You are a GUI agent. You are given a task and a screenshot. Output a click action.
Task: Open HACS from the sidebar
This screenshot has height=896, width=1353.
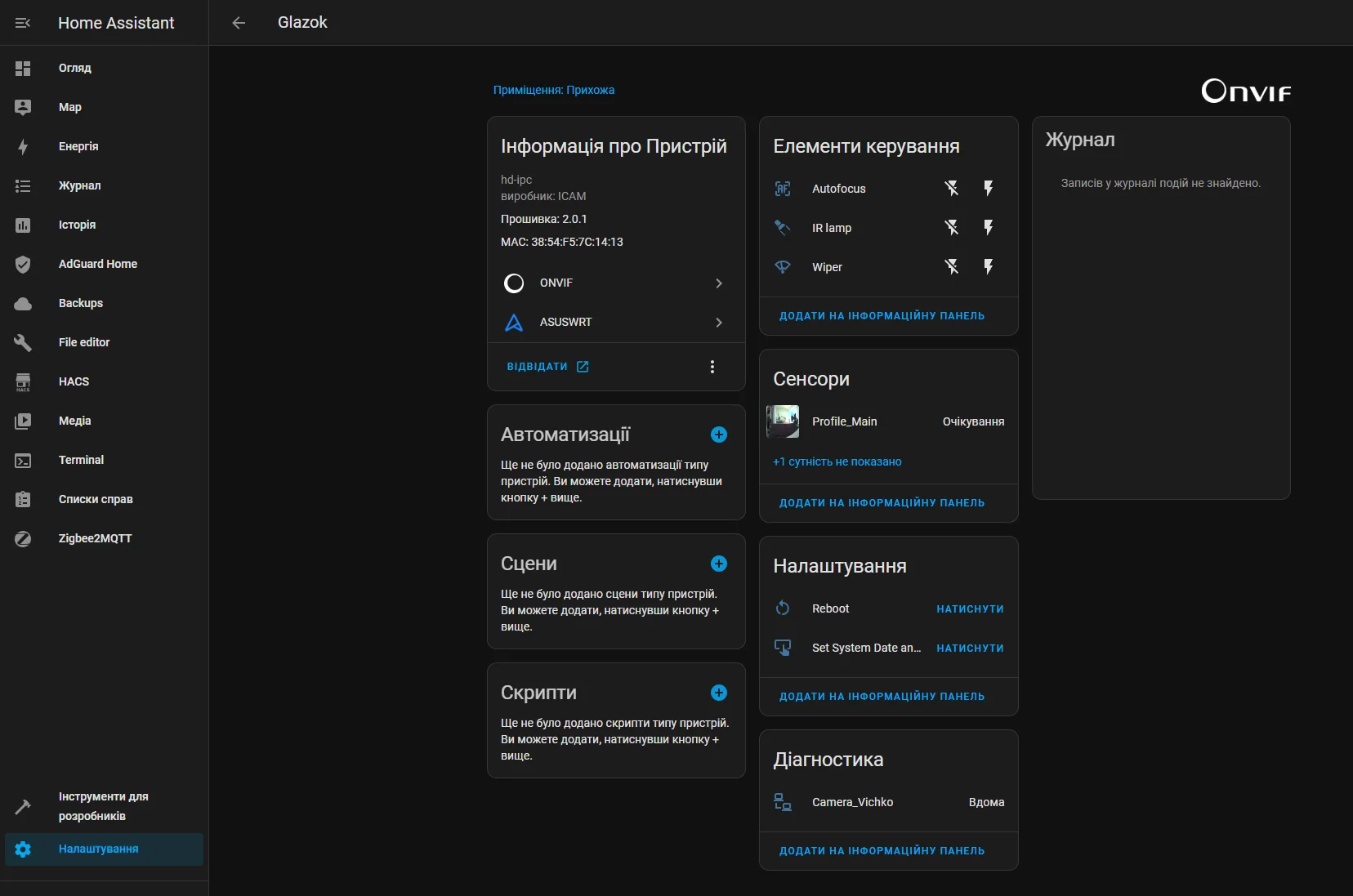74,381
